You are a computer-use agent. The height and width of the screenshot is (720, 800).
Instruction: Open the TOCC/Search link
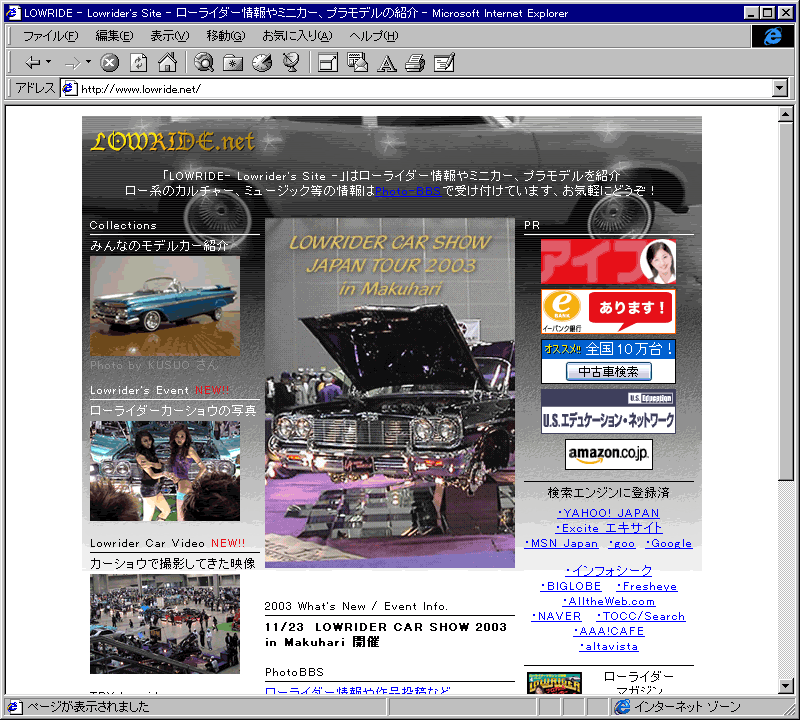641,616
